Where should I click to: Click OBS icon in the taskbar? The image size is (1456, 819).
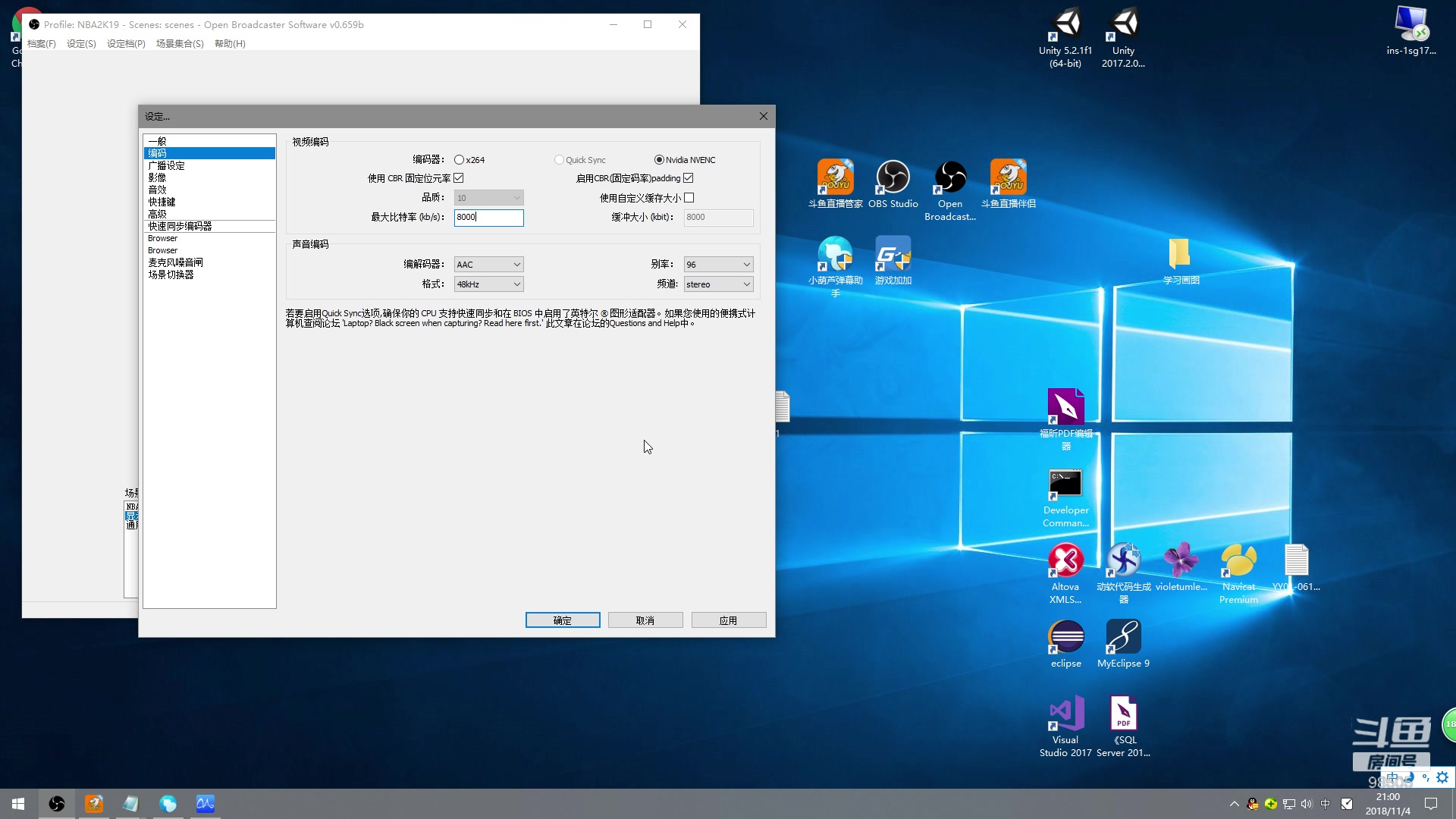pos(57,804)
